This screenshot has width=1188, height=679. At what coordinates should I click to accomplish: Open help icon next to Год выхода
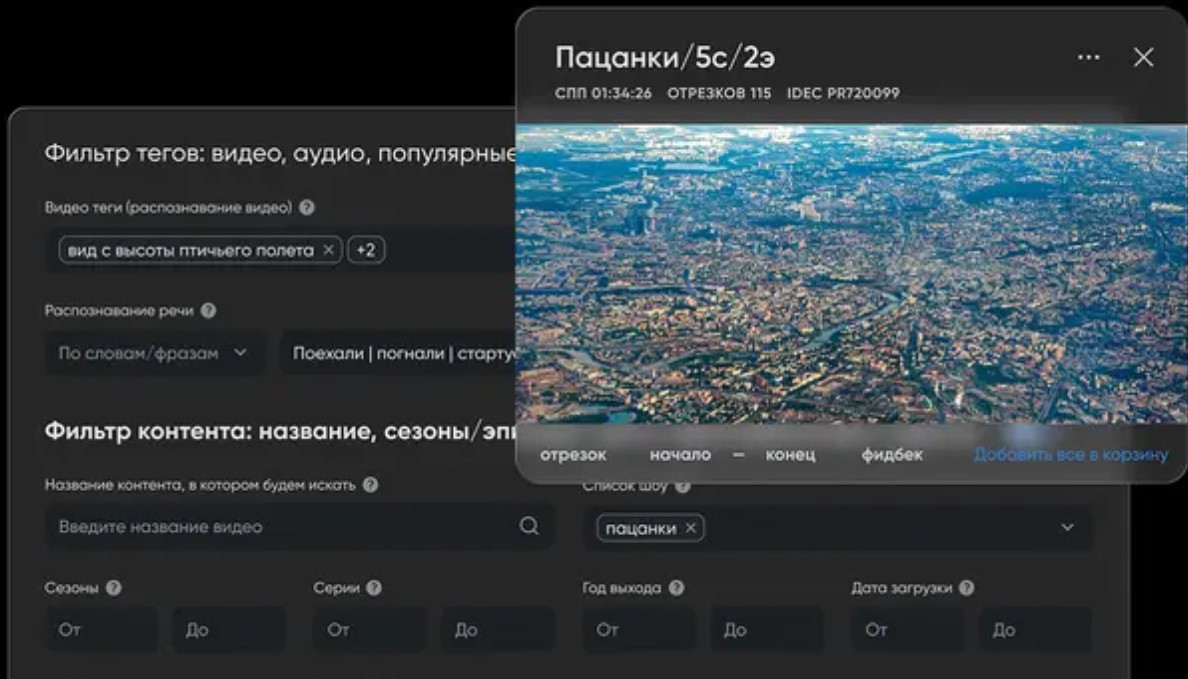pyautogui.click(x=677, y=588)
